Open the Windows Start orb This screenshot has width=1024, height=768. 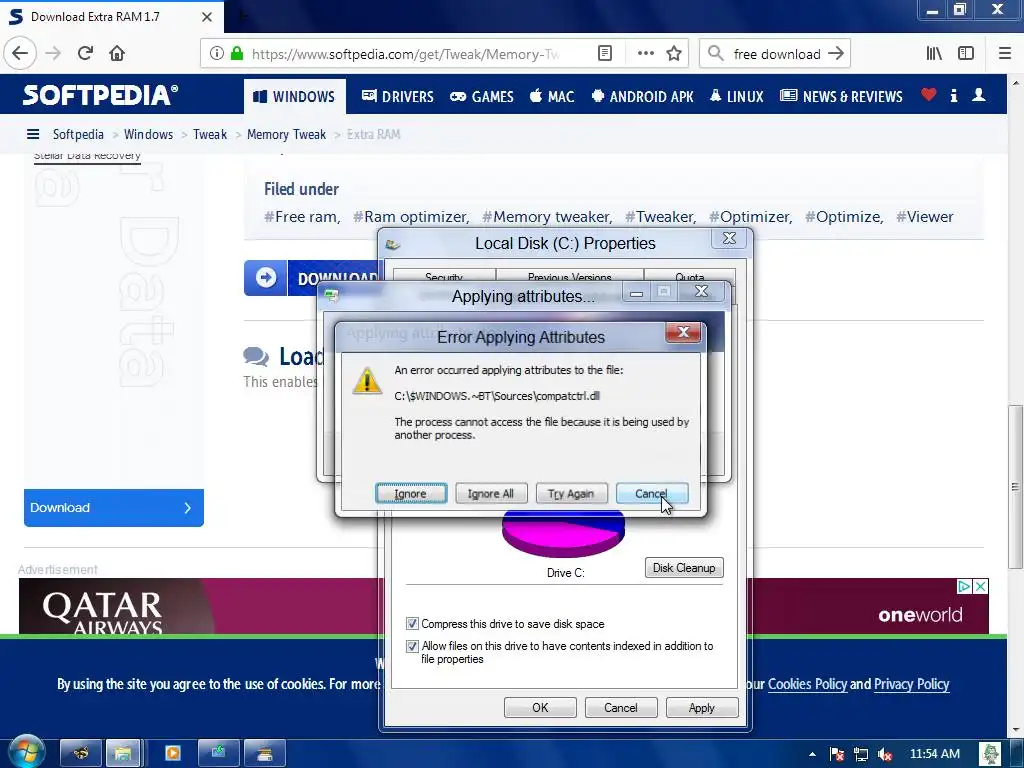coord(26,752)
